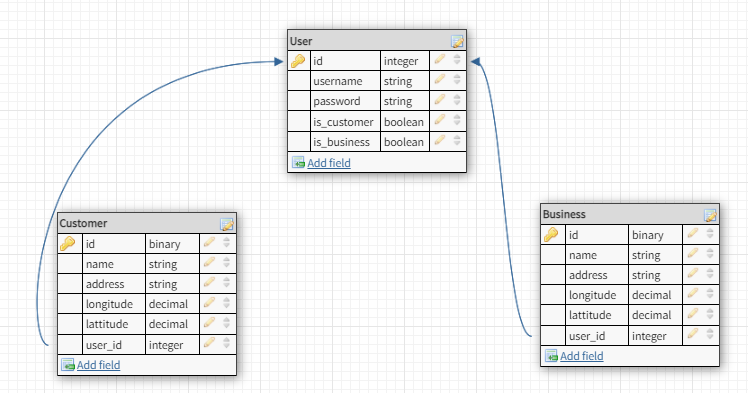Click the reorder arrows for is_customer field

coord(457,120)
